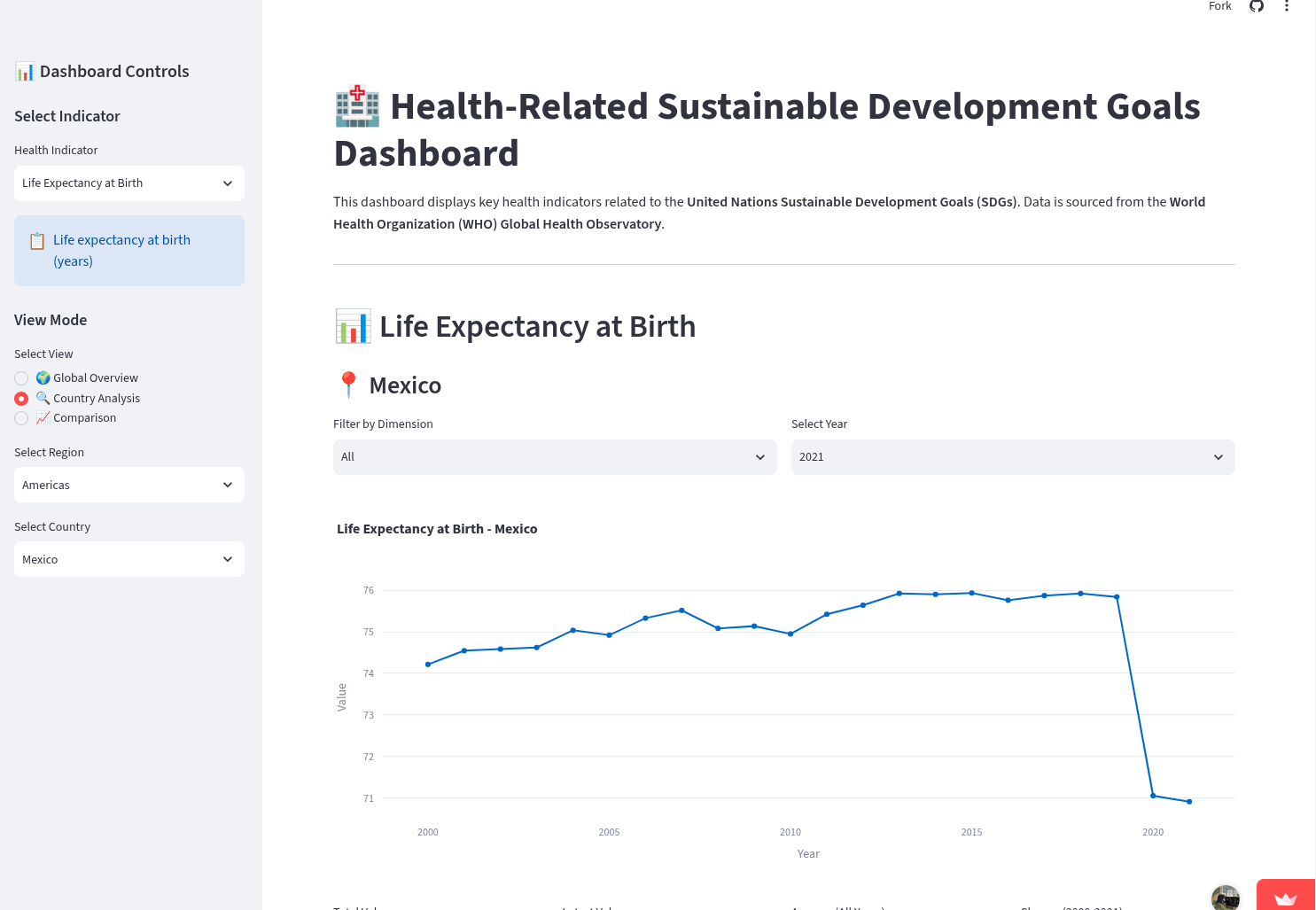Click chart icon next to Life Expectancy heading
Image resolution: width=1316 pixels, height=910 pixels.
(353, 326)
